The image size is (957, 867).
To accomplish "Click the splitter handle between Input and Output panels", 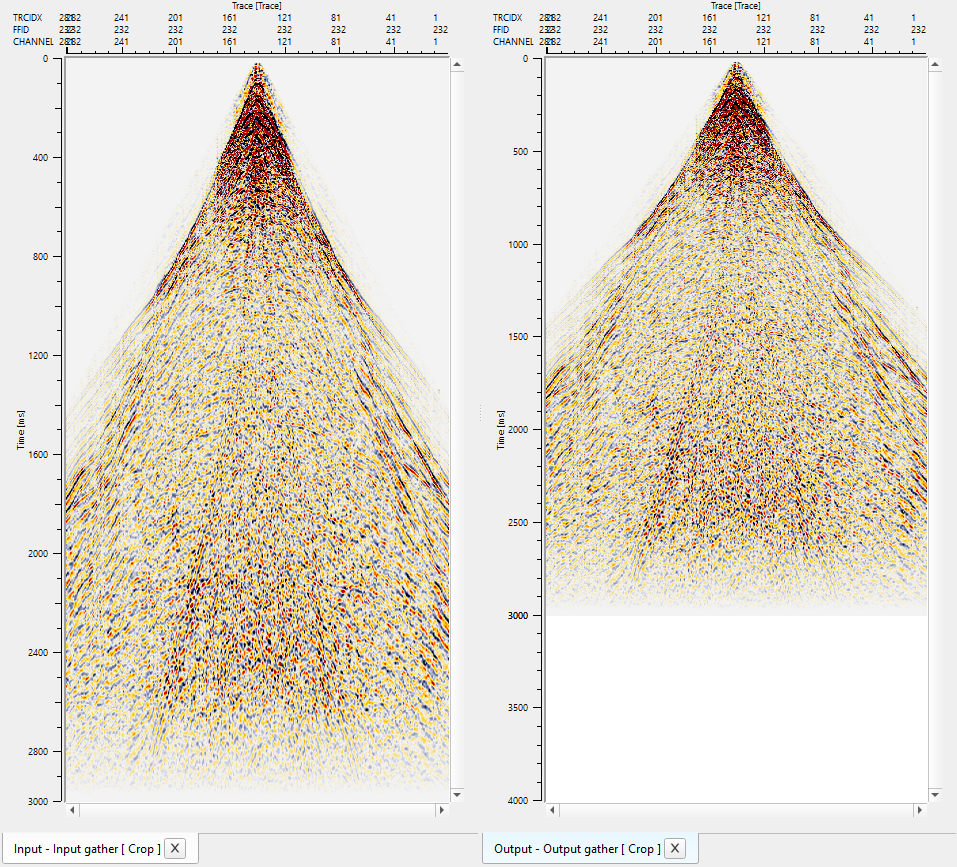I will 480,413.
